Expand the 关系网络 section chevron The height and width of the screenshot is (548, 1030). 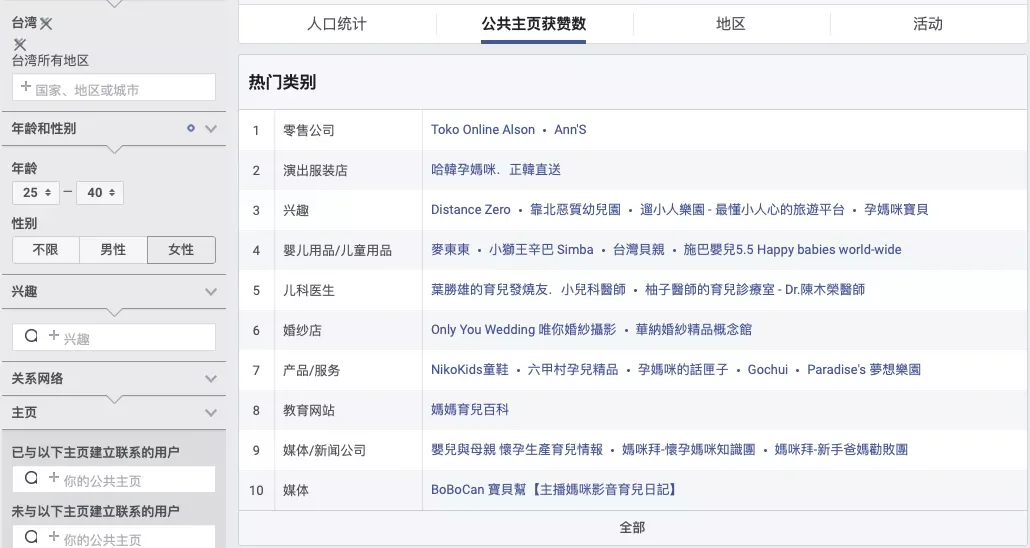[x=211, y=378]
